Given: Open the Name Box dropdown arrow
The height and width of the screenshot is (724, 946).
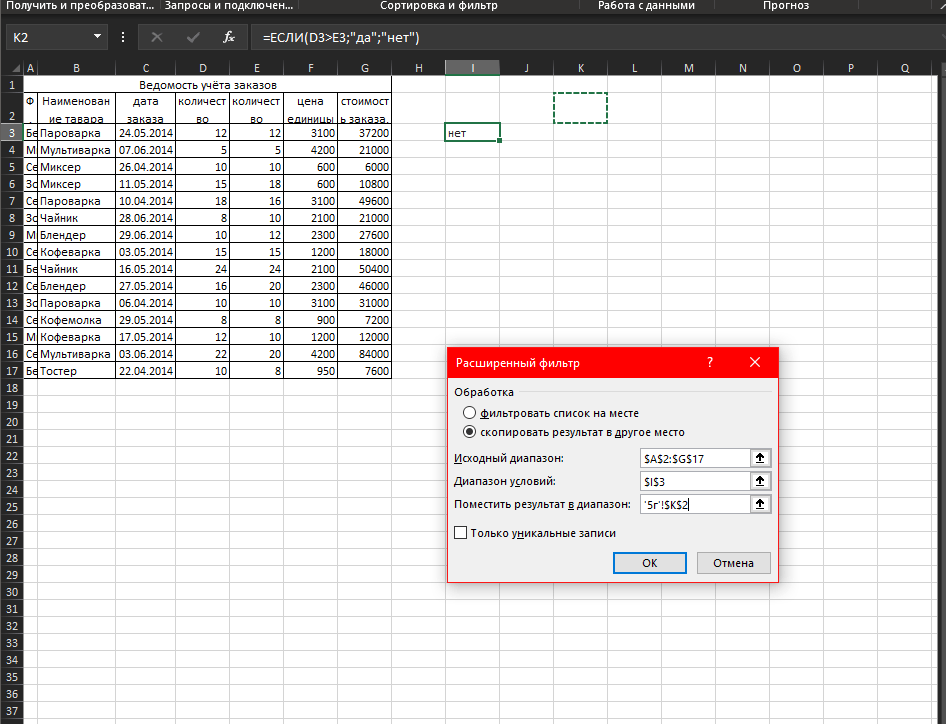Looking at the screenshot, I should click(97, 37).
